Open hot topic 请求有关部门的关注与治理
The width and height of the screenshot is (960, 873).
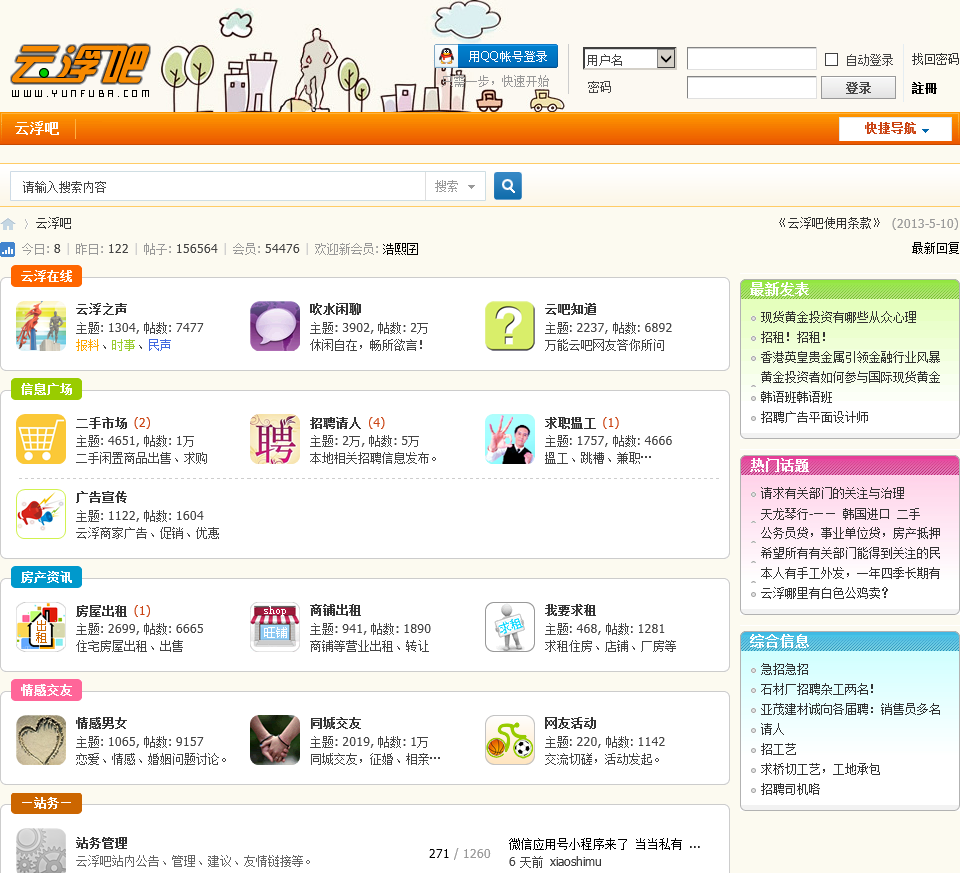tap(832, 493)
